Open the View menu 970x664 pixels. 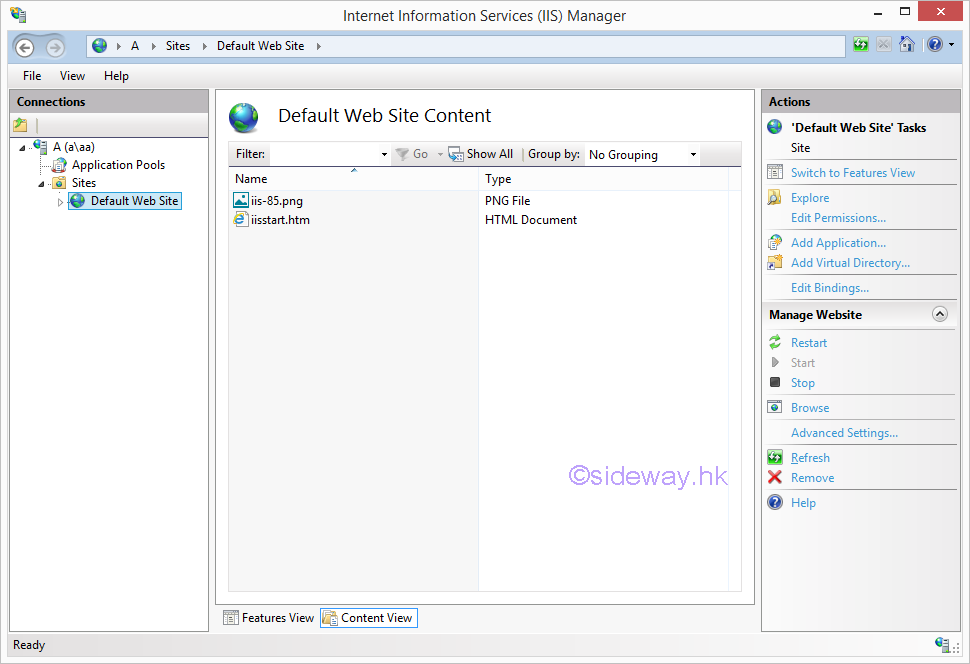pos(72,75)
